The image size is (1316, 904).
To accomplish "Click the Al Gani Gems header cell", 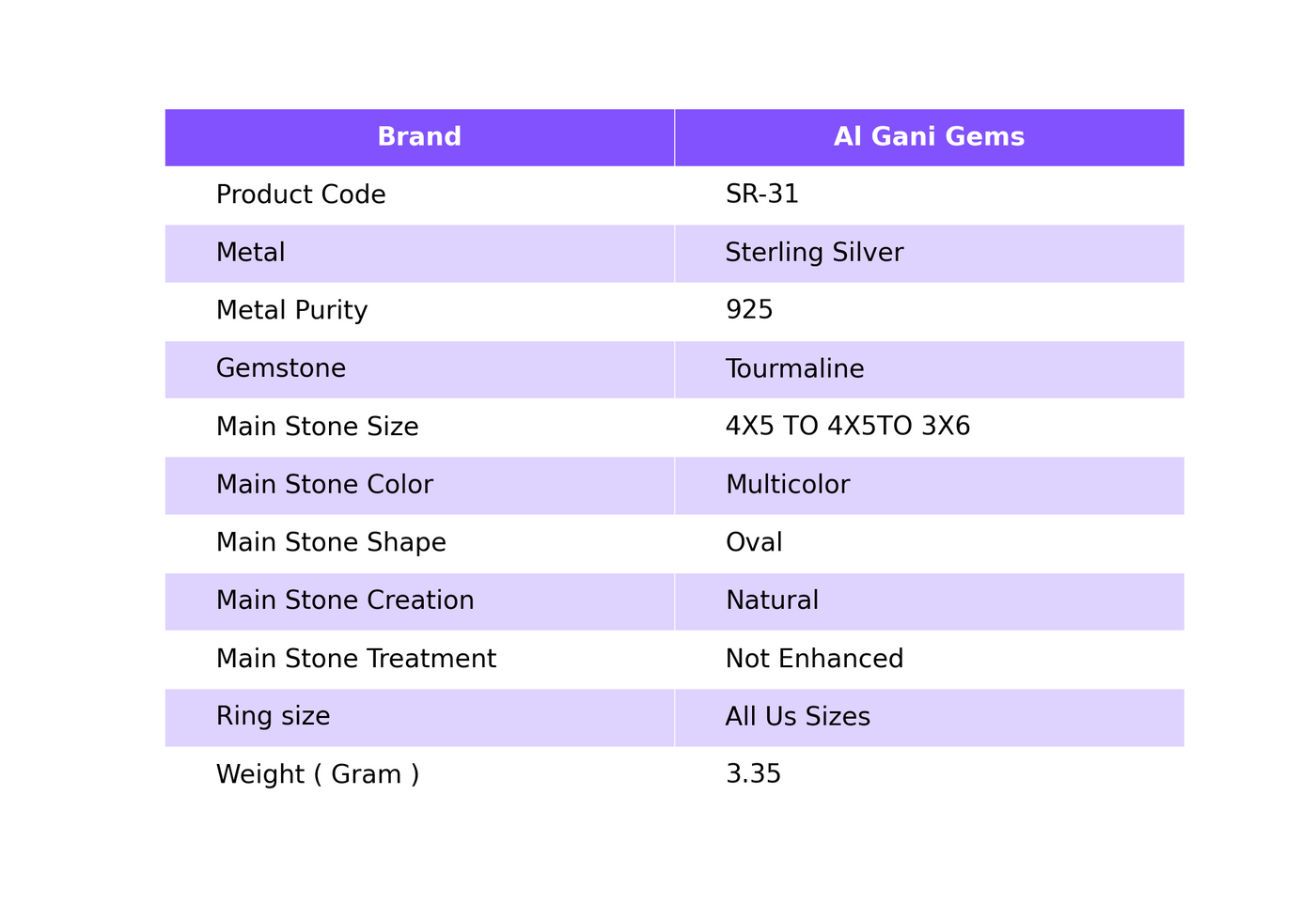I will [x=930, y=137].
